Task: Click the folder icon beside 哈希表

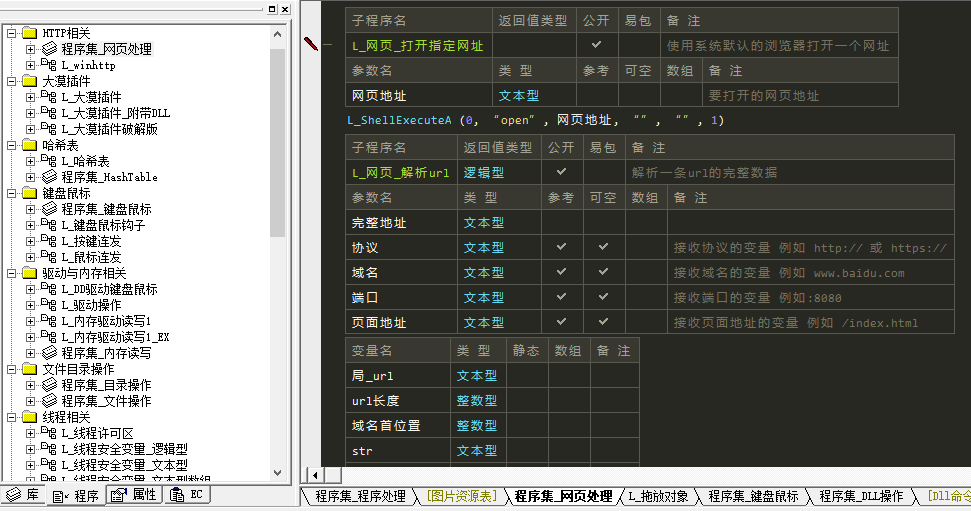Action: click(x=30, y=145)
